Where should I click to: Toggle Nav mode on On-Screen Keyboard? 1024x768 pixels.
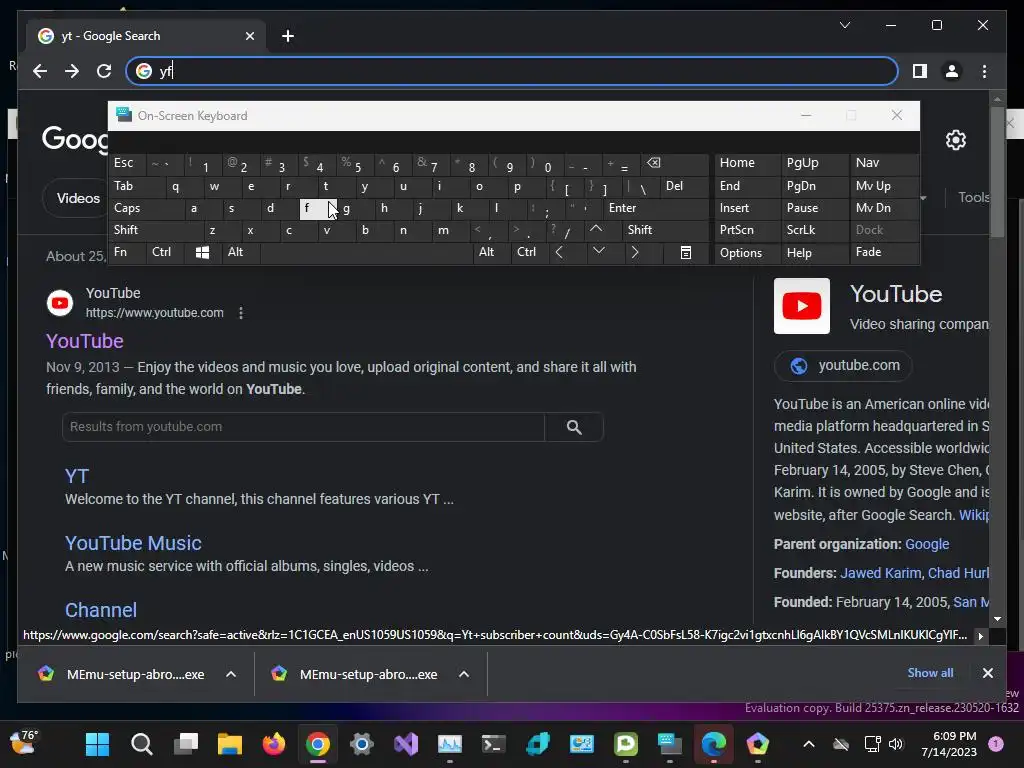pos(884,163)
